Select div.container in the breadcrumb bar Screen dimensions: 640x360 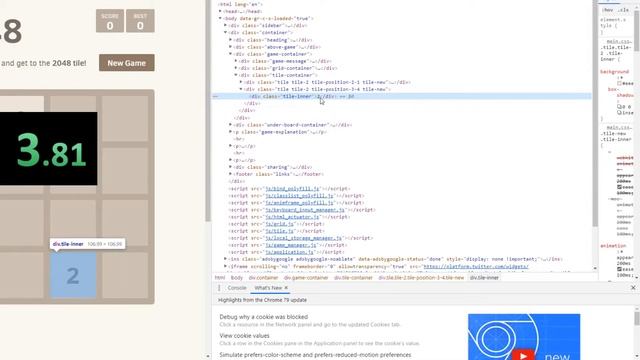pyautogui.click(x=263, y=278)
